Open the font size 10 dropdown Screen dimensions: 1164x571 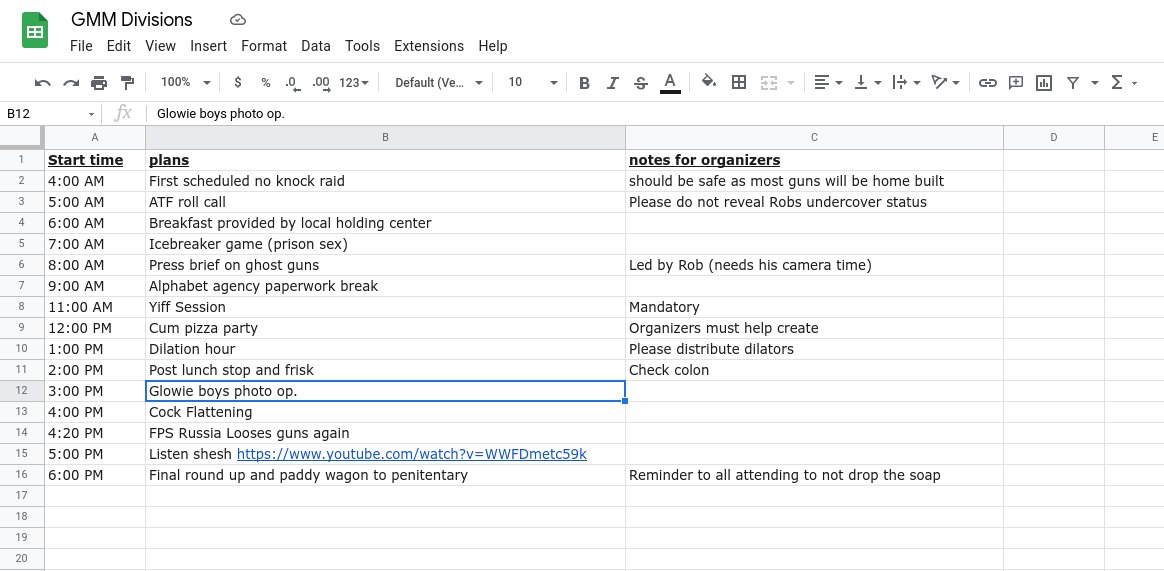[532, 82]
